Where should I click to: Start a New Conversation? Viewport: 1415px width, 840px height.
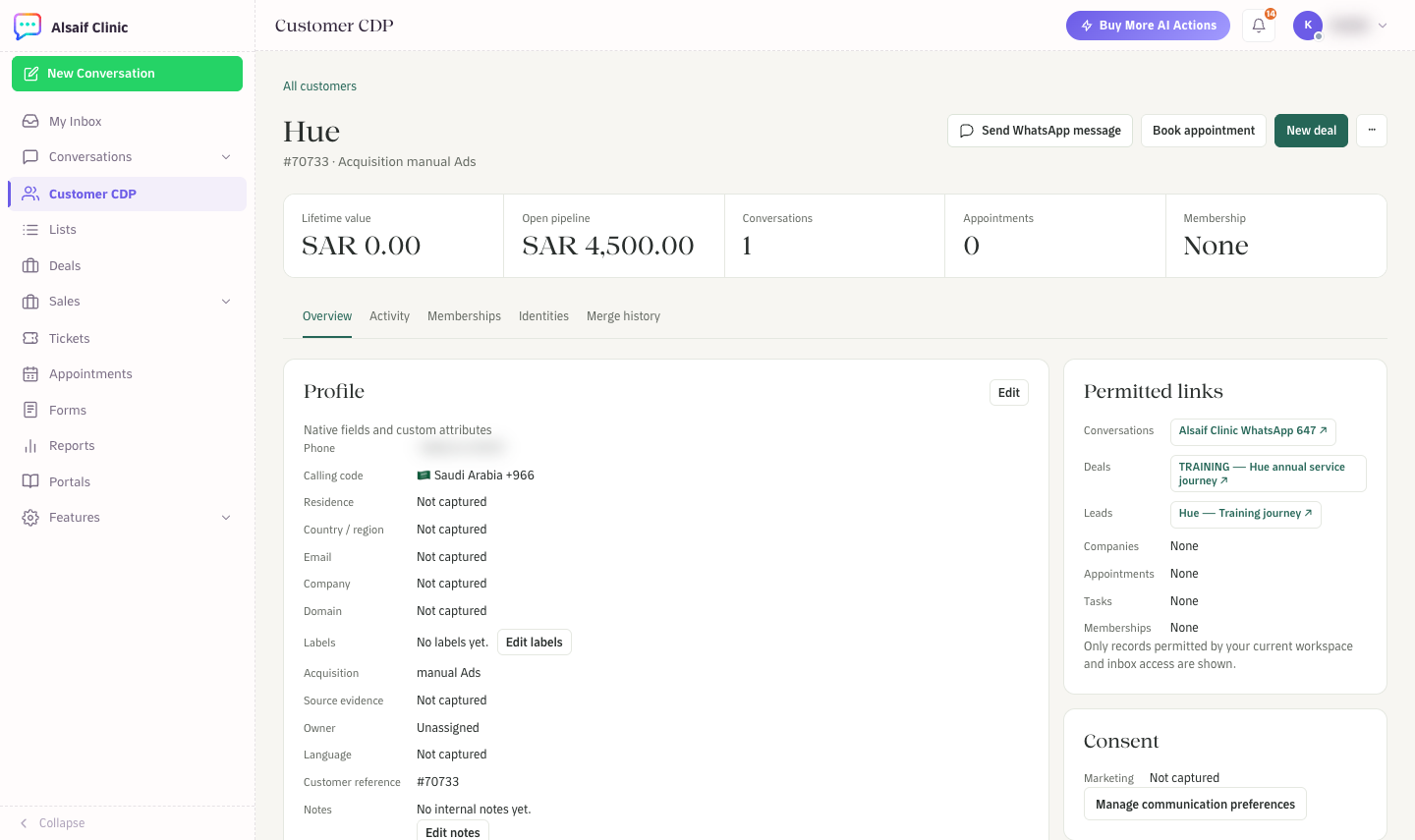pos(127,74)
